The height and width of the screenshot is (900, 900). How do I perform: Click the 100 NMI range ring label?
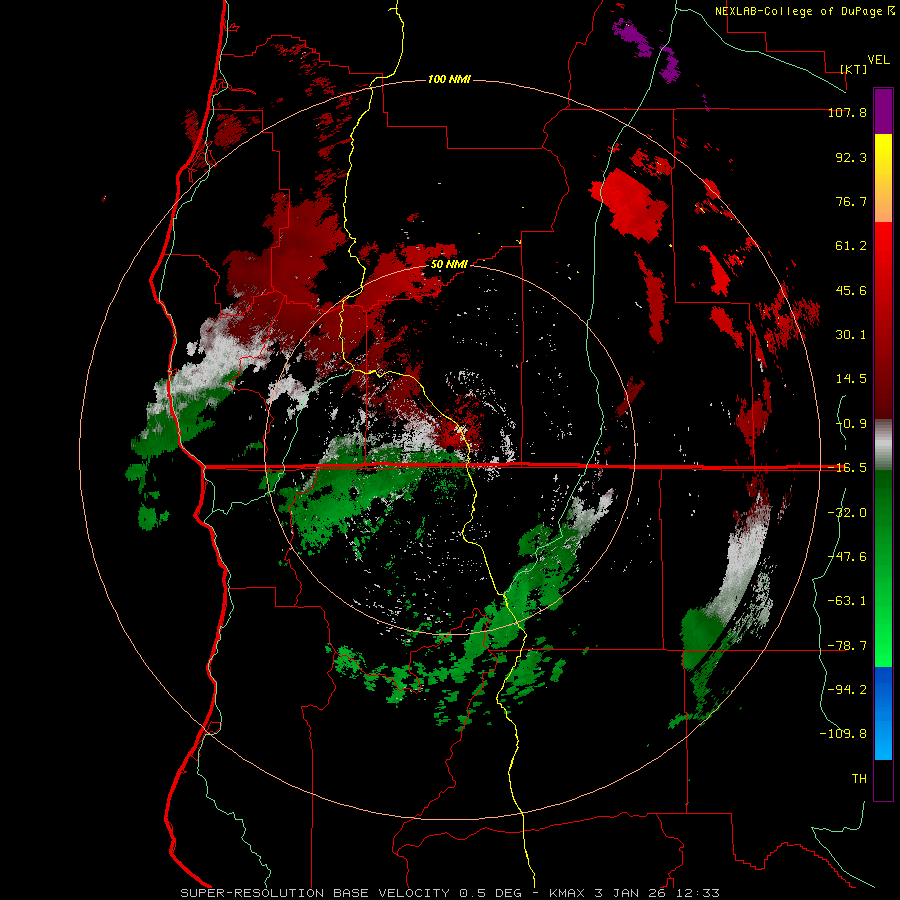[x=449, y=79]
